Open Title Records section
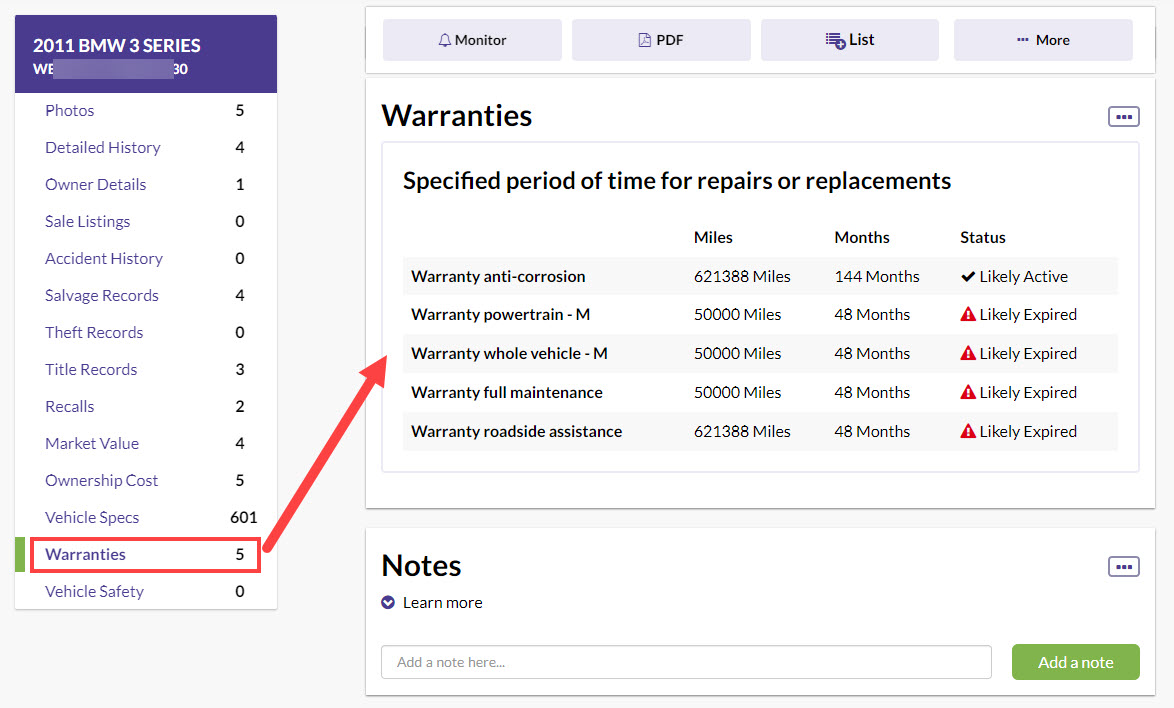 (91, 370)
